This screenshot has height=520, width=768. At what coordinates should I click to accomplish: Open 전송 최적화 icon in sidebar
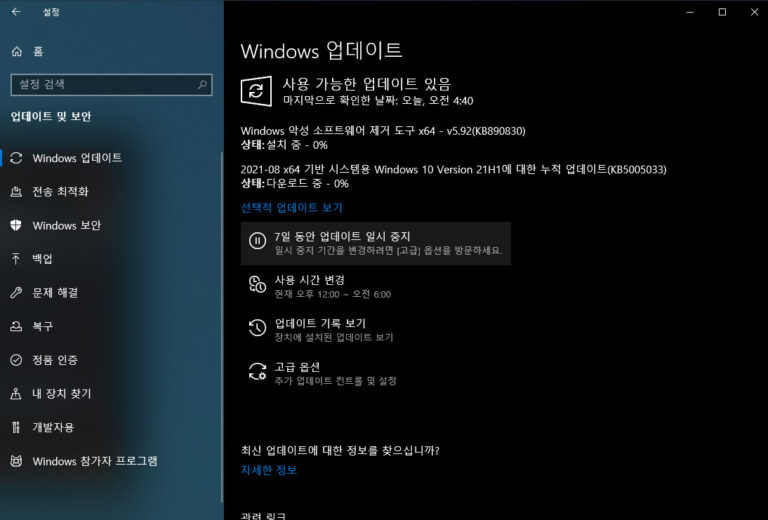(16, 191)
